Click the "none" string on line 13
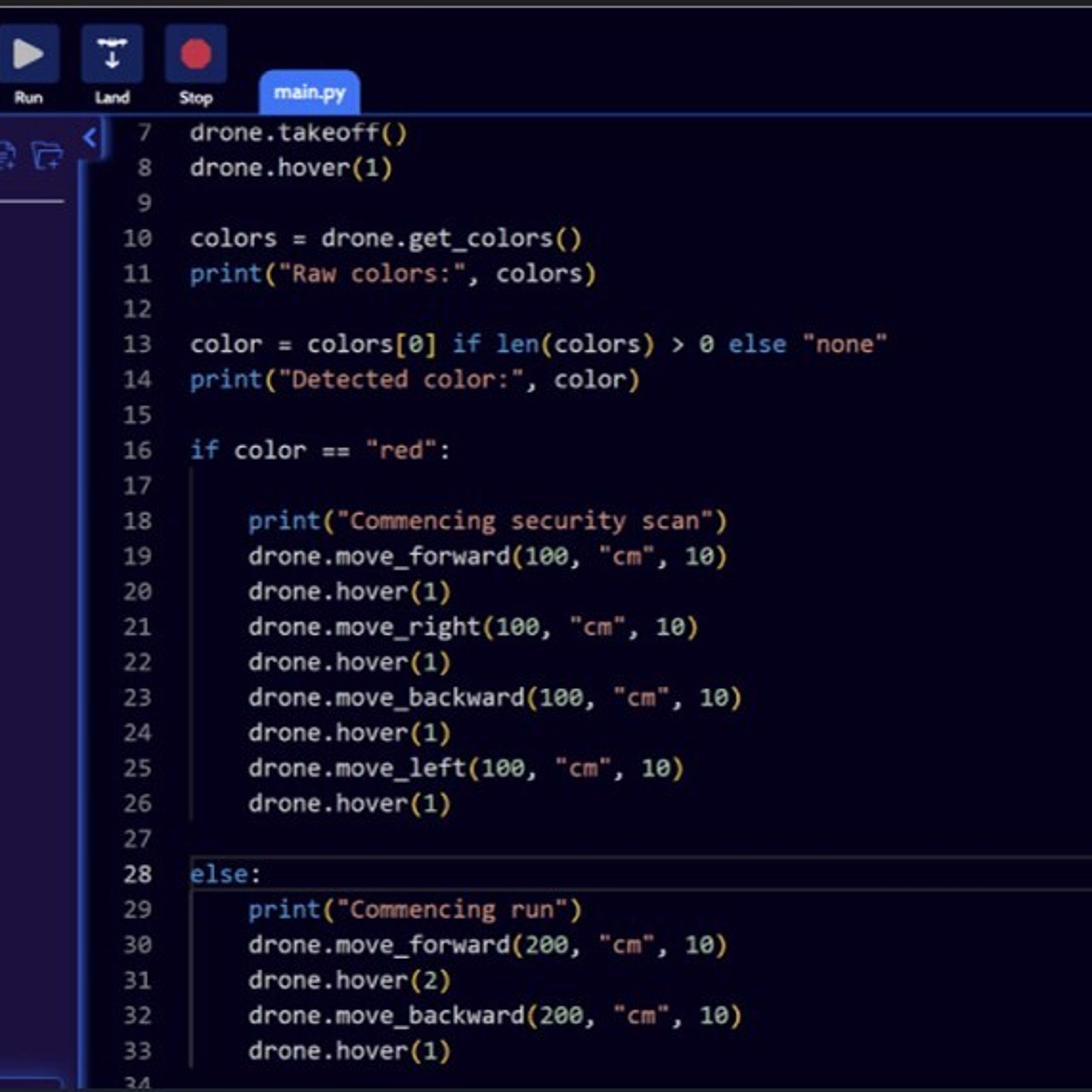Viewport: 1092px width, 1092px height. 844,344
